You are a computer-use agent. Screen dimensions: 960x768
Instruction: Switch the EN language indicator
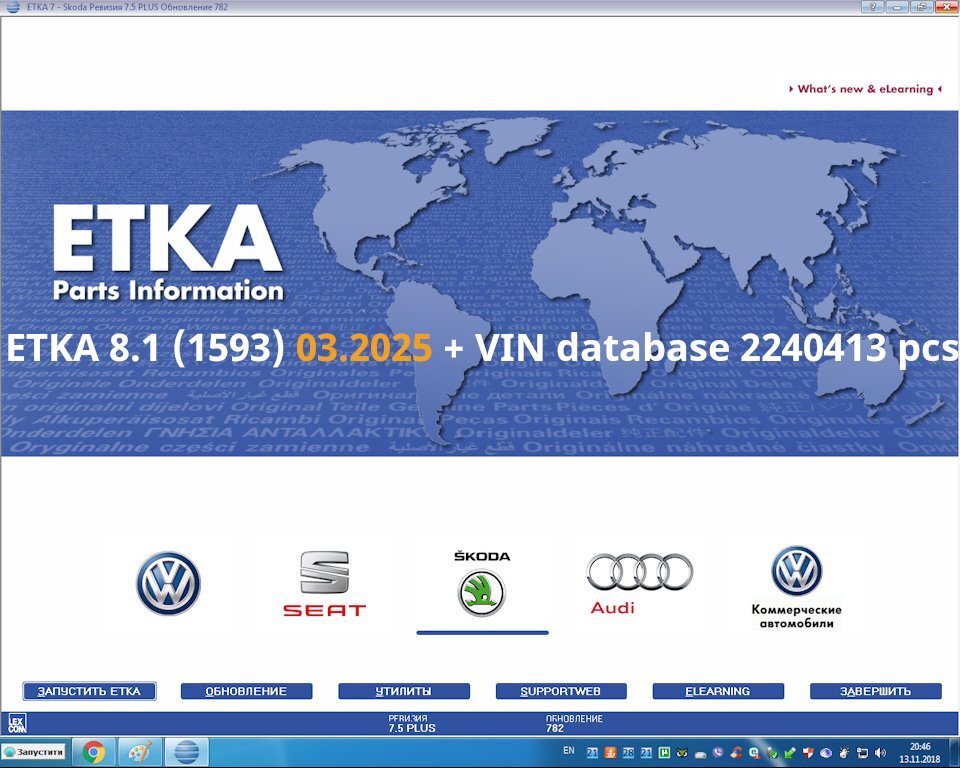568,750
